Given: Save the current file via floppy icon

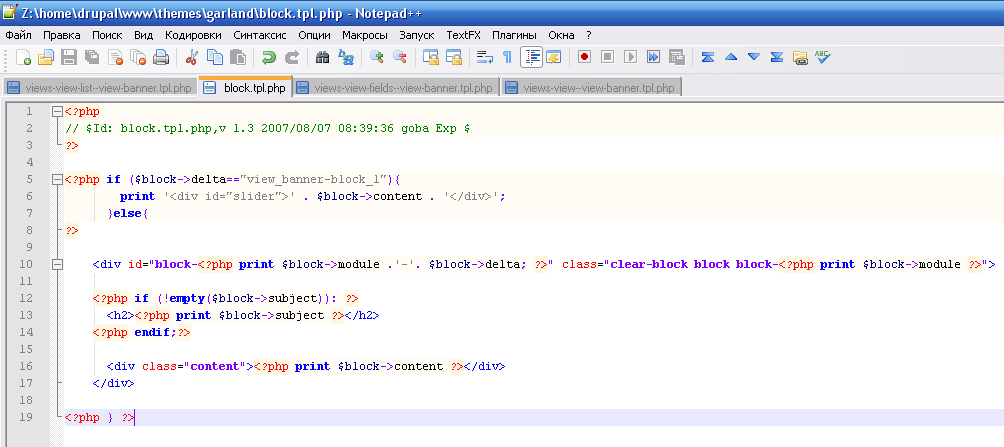Looking at the screenshot, I should (x=69, y=58).
